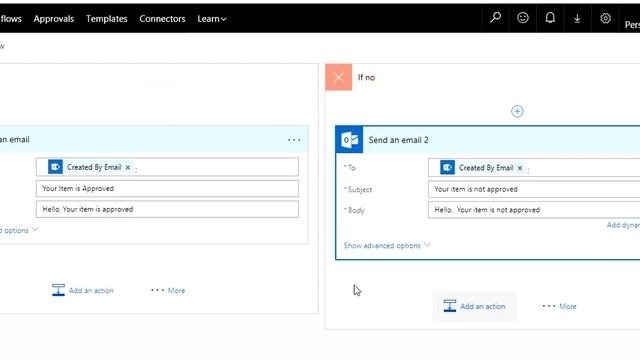Click the plus insert step circle
The width and height of the screenshot is (640, 360).
pyautogui.click(x=517, y=111)
